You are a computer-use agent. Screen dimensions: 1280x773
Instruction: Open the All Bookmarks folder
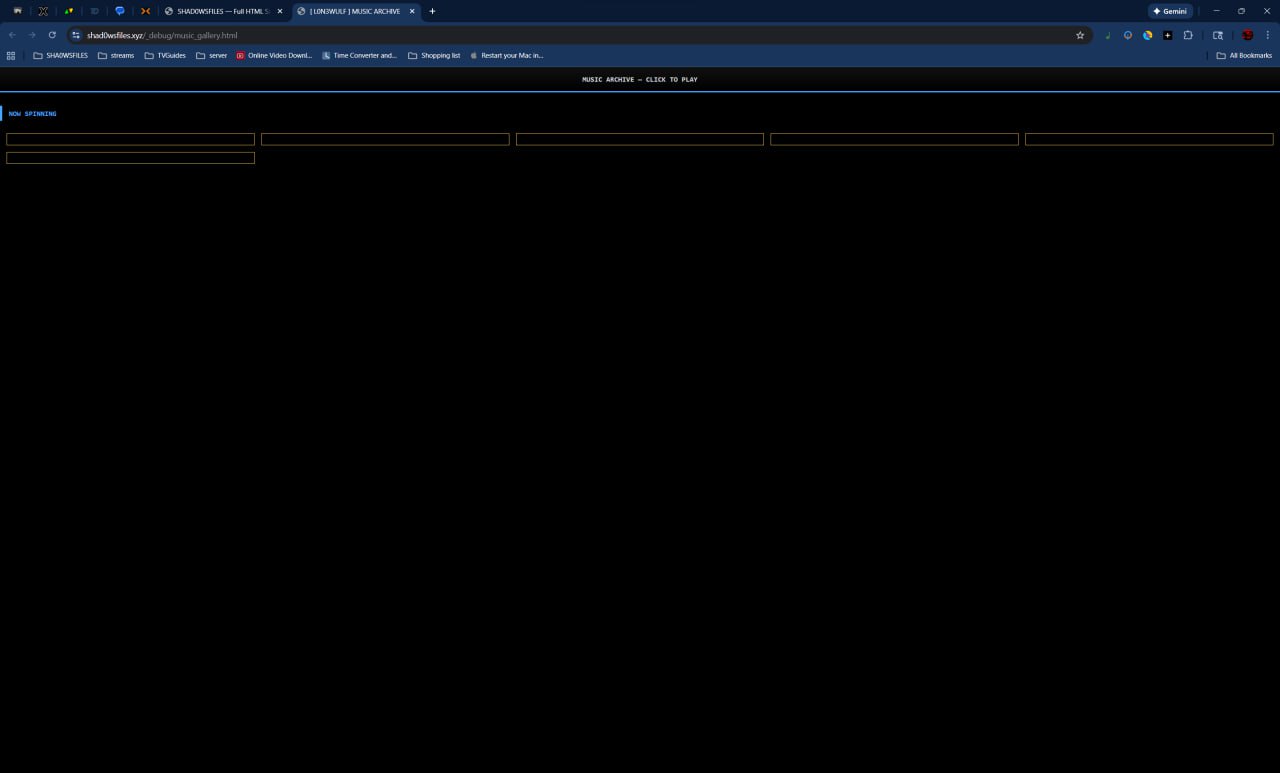point(1244,56)
